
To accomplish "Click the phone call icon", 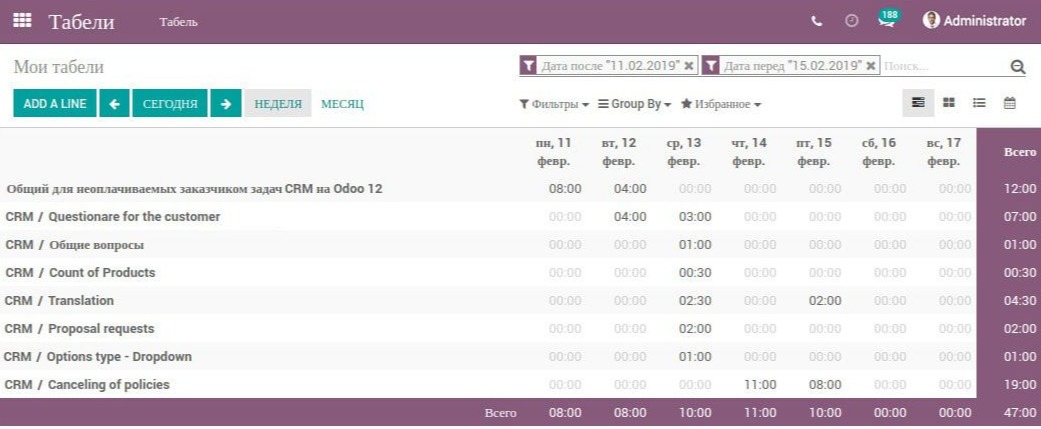I will [817, 21].
